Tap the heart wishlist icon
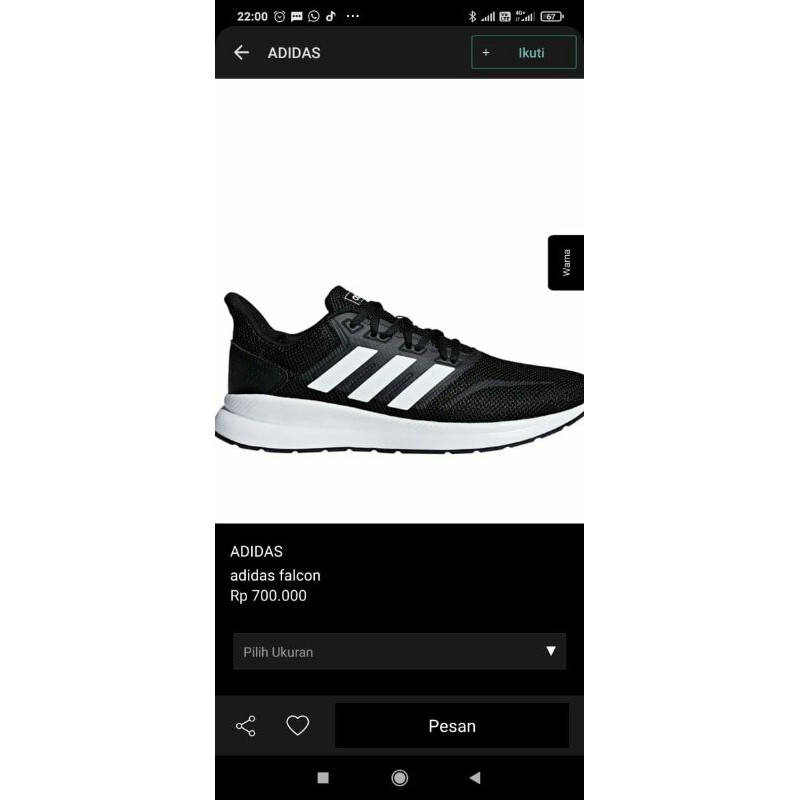Screen dimensions: 800x800 click(x=297, y=725)
